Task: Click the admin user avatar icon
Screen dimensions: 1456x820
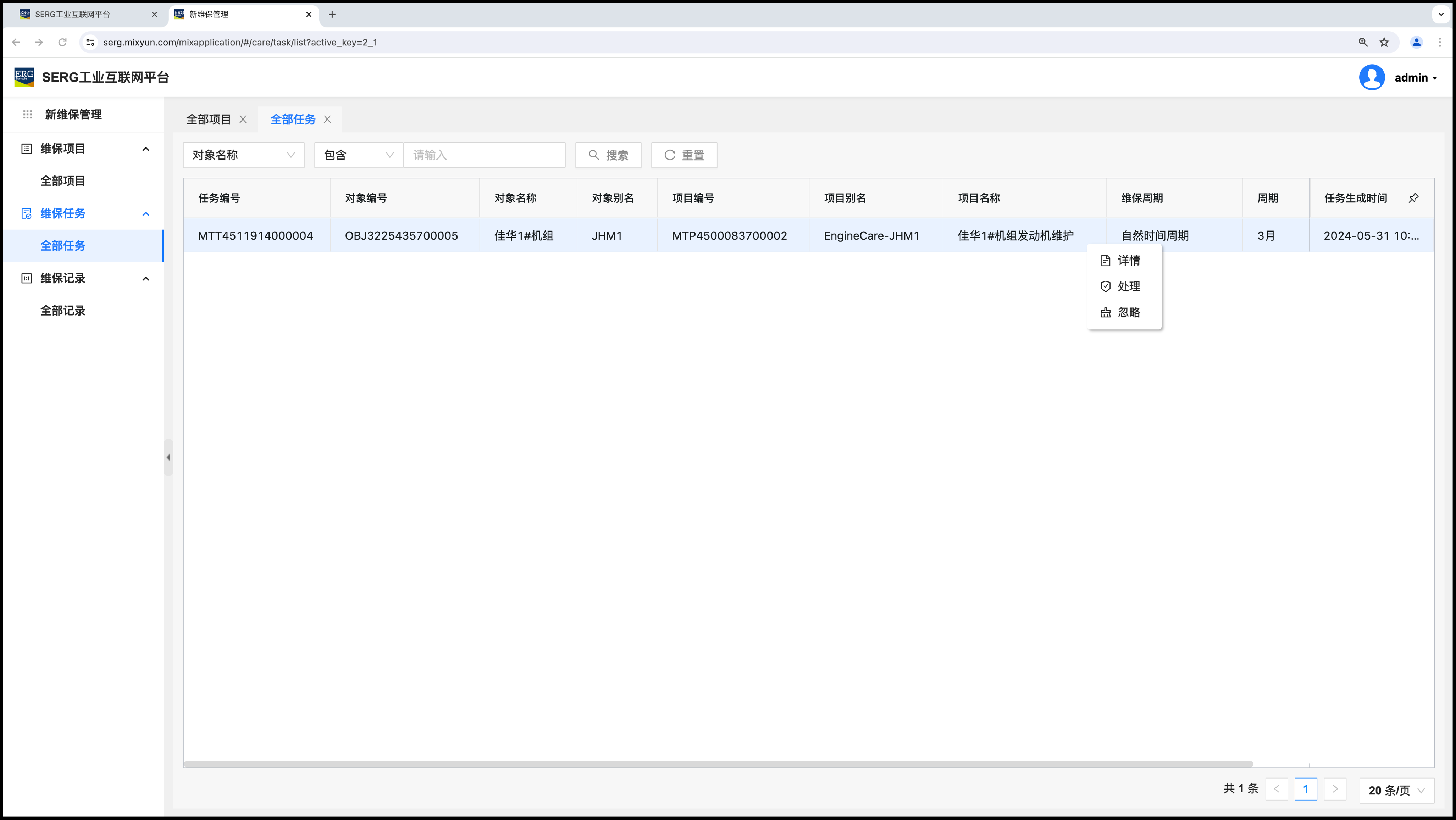Action: point(1371,77)
